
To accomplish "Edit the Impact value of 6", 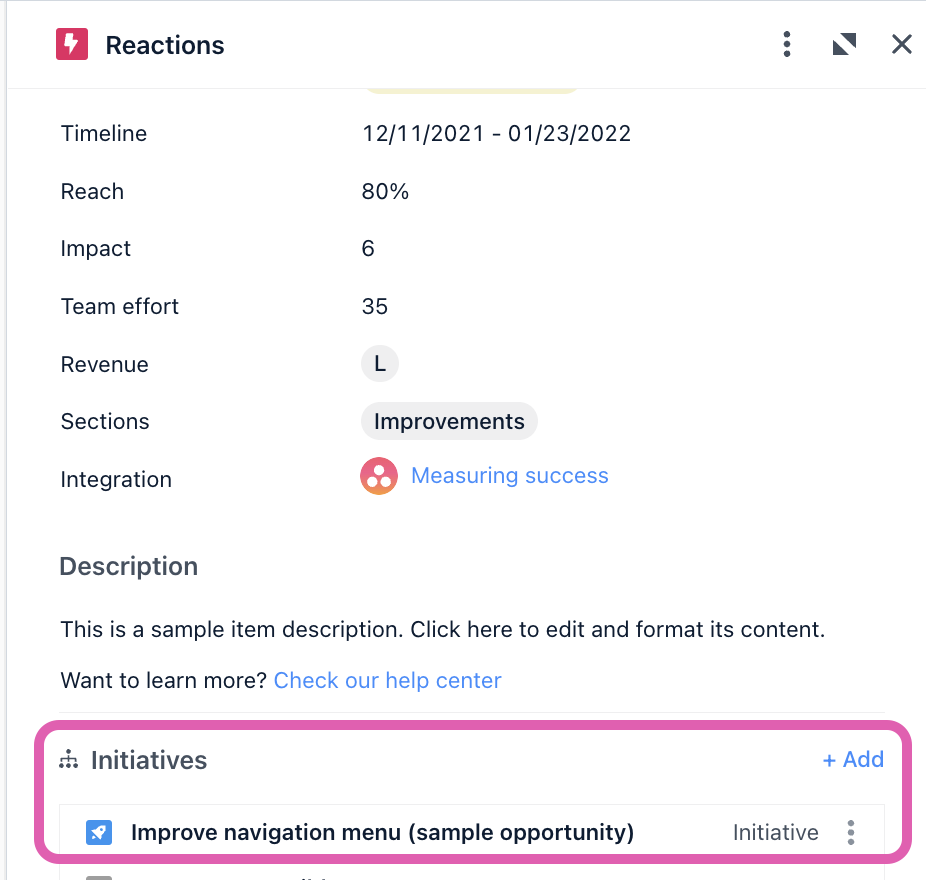I will pyautogui.click(x=368, y=248).
